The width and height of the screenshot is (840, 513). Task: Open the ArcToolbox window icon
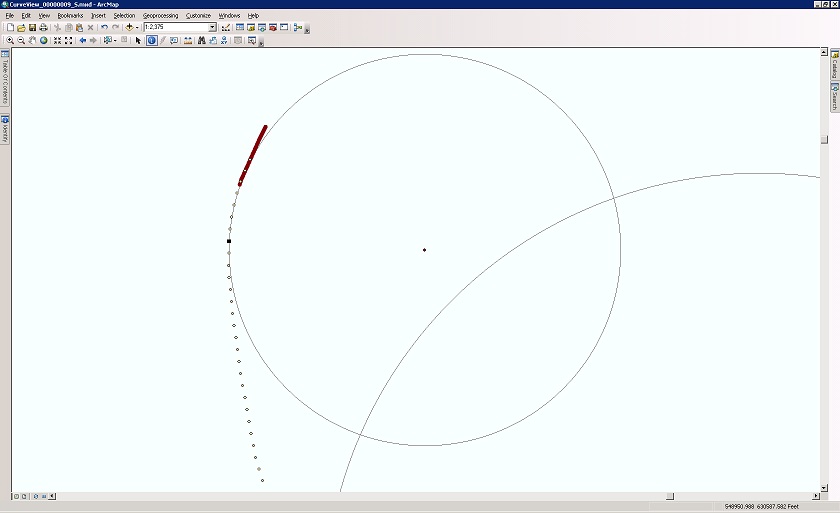pyautogui.click(x=273, y=27)
